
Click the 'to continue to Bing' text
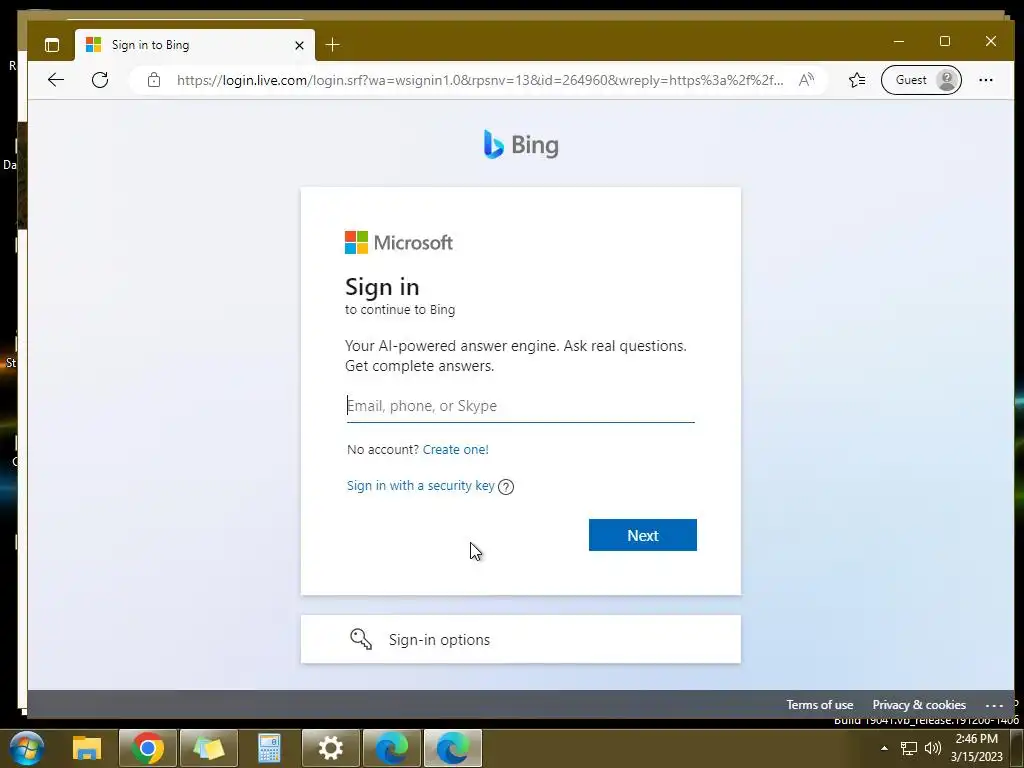[400, 310]
